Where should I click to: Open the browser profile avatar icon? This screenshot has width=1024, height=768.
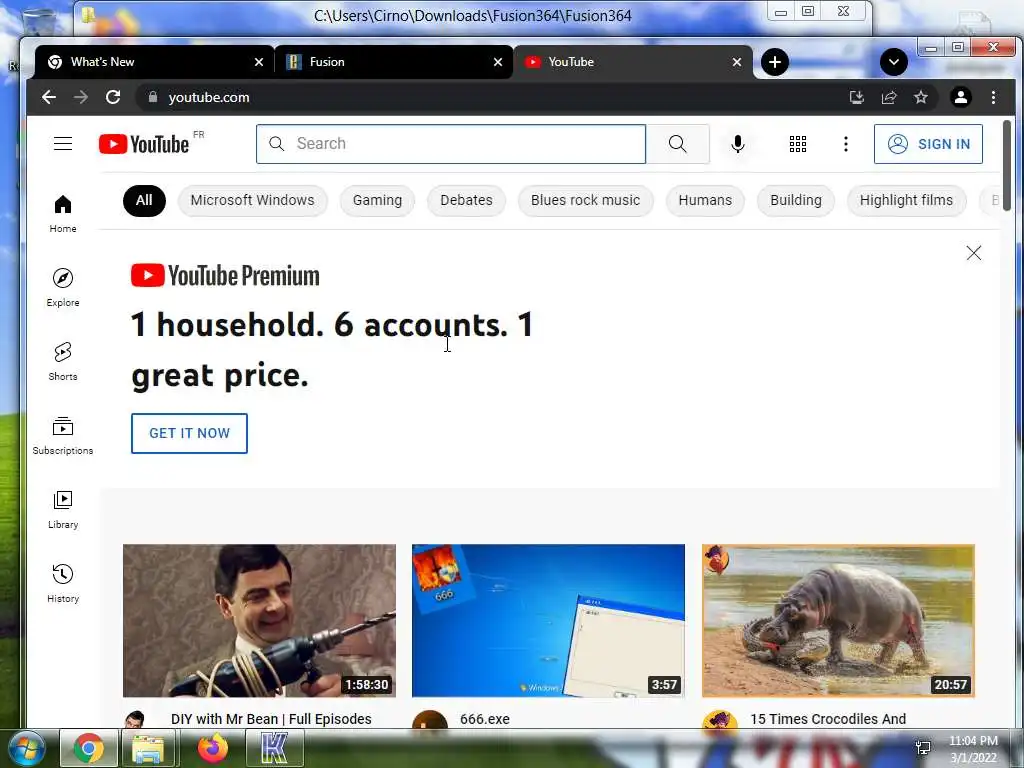961,97
